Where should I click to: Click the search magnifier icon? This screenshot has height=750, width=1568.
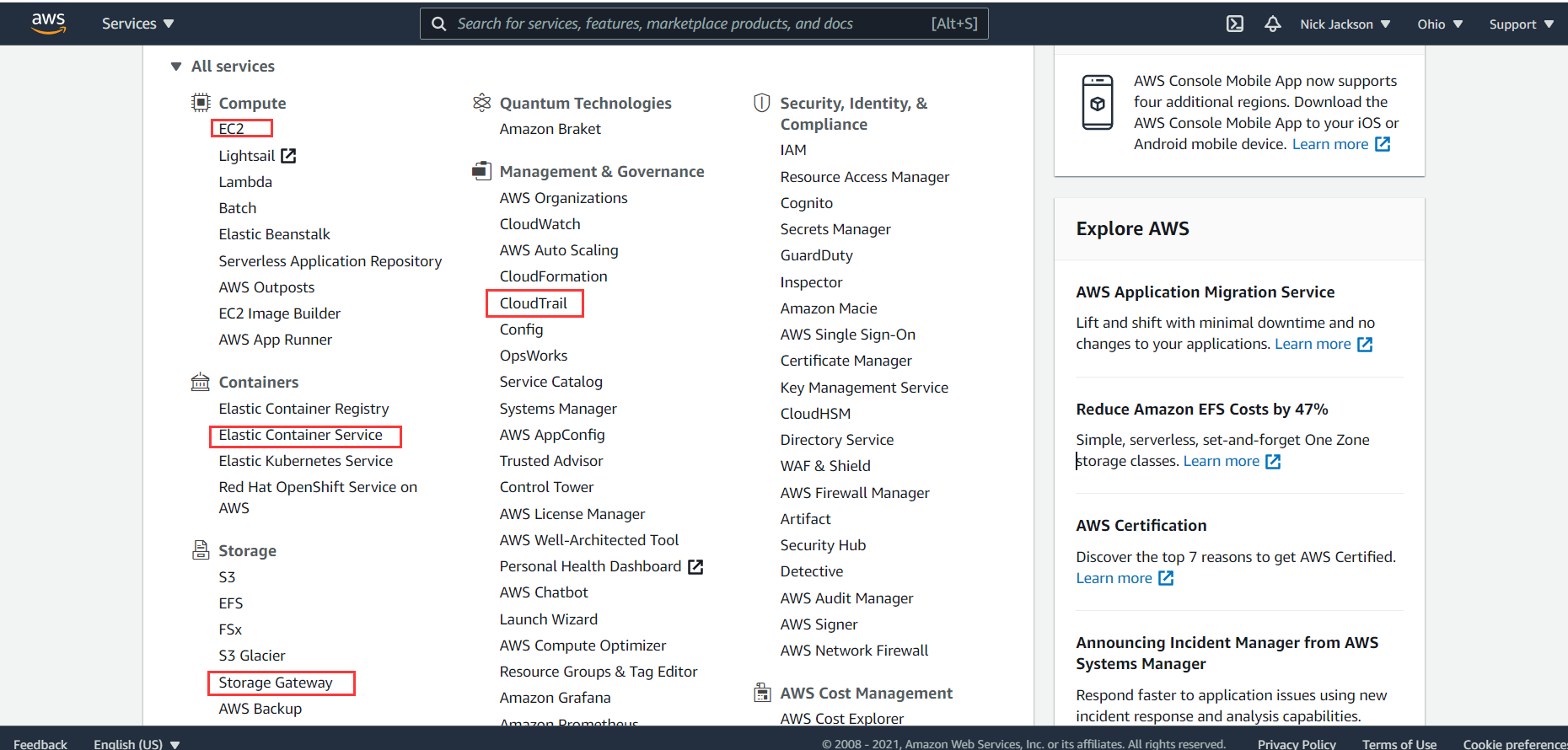(438, 24)
